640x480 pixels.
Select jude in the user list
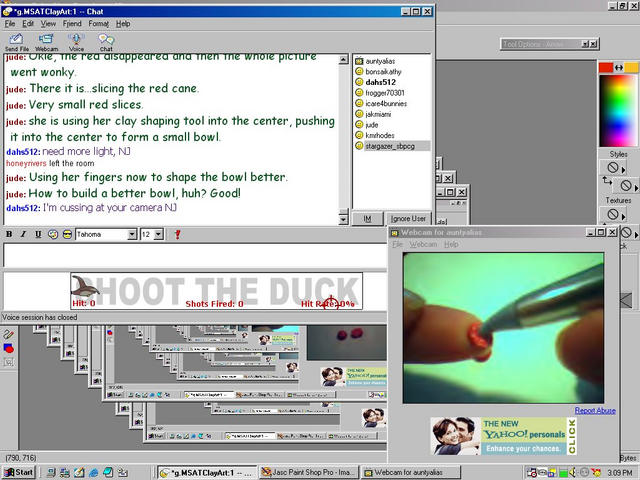tap(371, 125)
